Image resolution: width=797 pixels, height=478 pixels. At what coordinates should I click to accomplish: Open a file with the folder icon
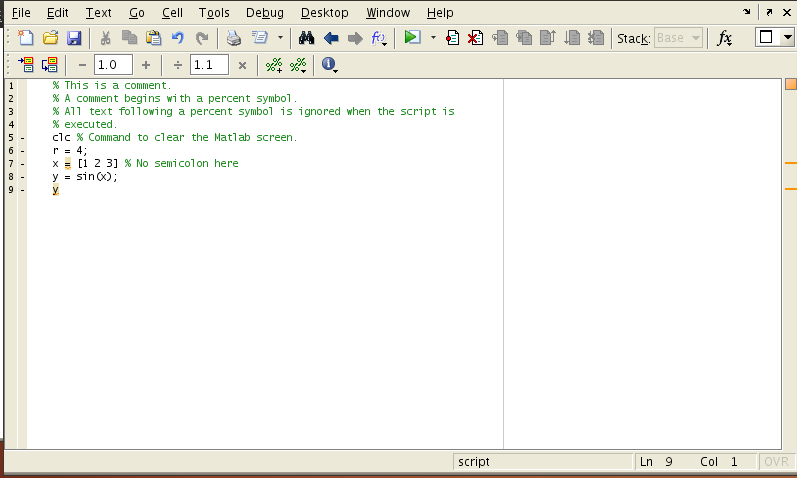coord(50,38)
